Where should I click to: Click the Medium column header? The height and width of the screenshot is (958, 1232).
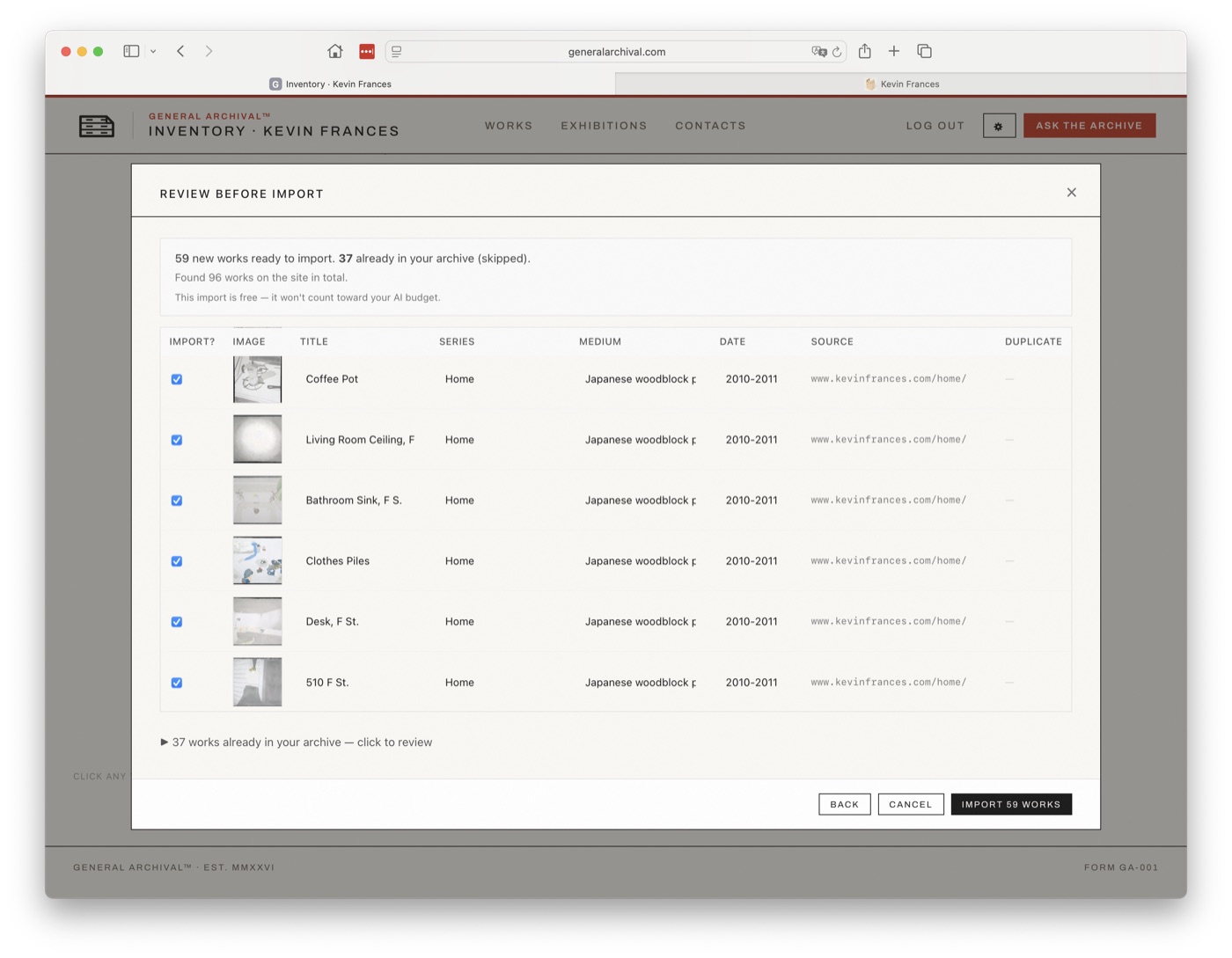600,341
